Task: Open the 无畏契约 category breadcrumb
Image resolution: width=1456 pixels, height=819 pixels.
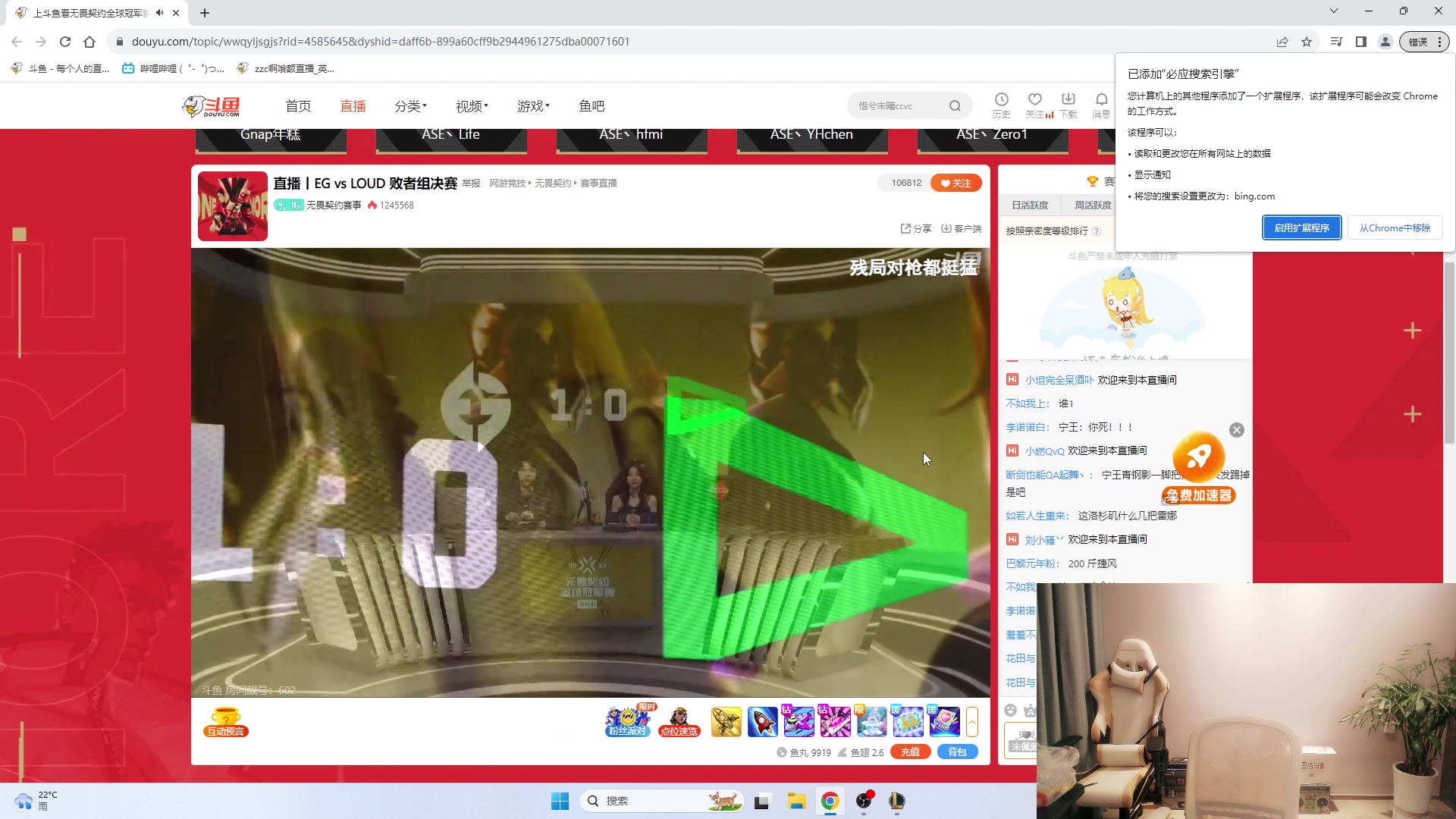Action: tap(553, 184)
